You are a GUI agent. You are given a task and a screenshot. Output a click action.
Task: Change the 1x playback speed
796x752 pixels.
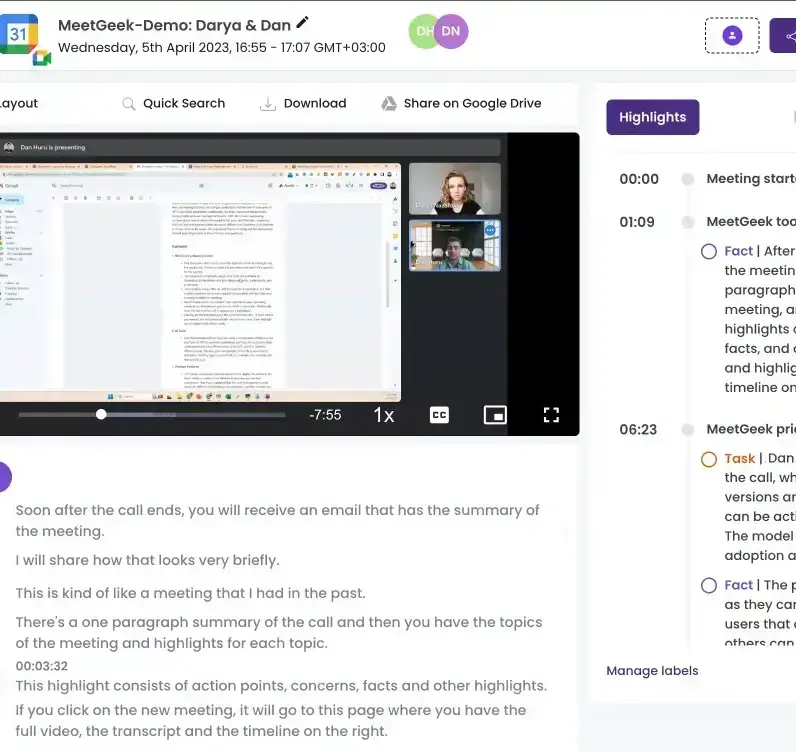pos(384,415)
